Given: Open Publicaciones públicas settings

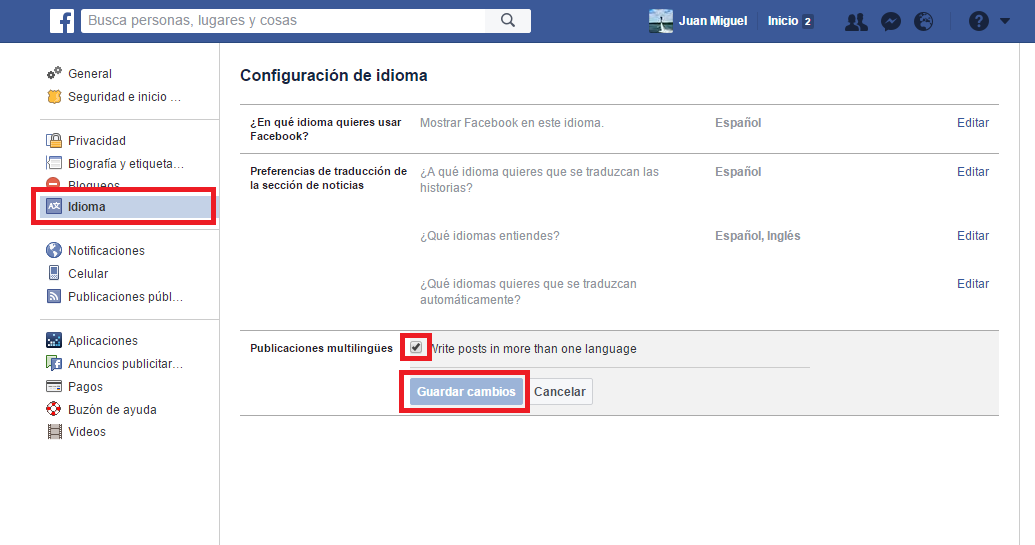Looking at the screenshot, I should click(x=125, y=297).
